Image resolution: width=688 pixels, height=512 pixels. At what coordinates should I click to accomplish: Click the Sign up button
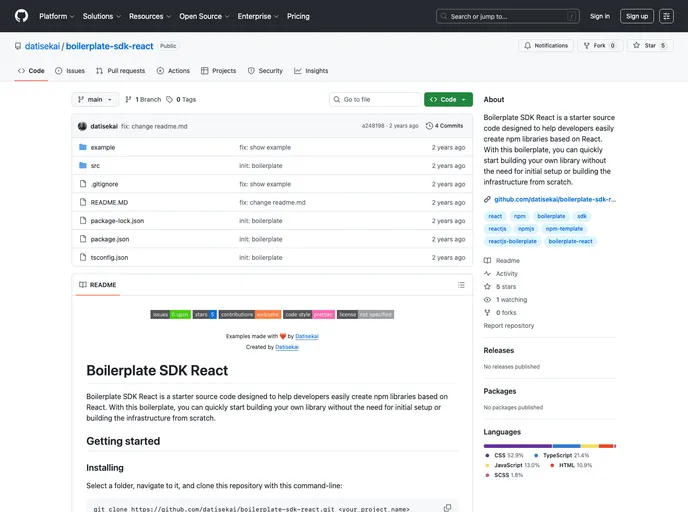pos(637,16)
